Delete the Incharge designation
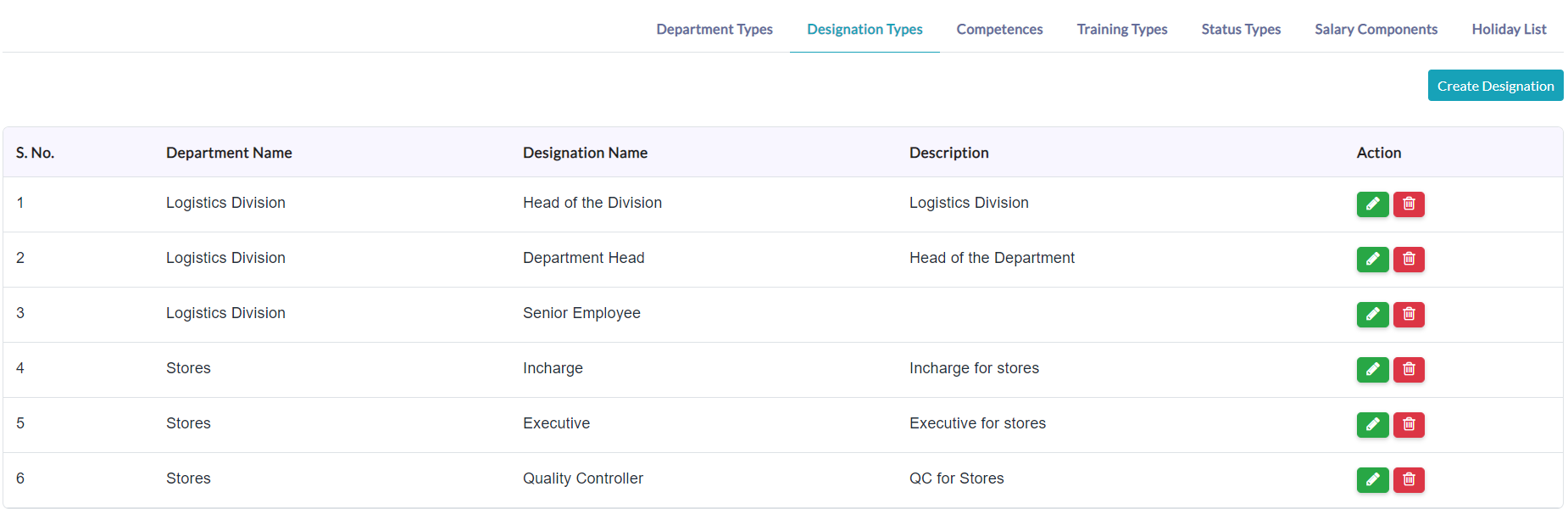 (x=1409, y=370)
